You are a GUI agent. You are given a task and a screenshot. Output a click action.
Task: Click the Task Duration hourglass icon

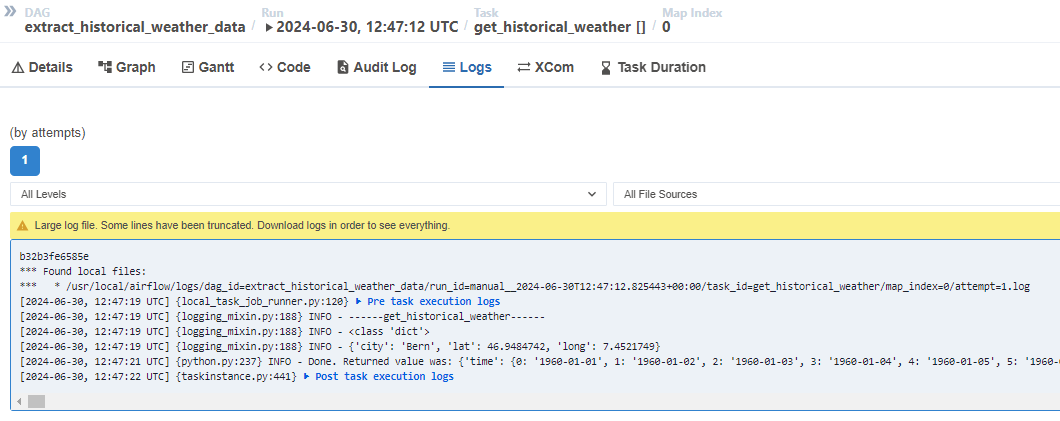(x=606, y=68)
